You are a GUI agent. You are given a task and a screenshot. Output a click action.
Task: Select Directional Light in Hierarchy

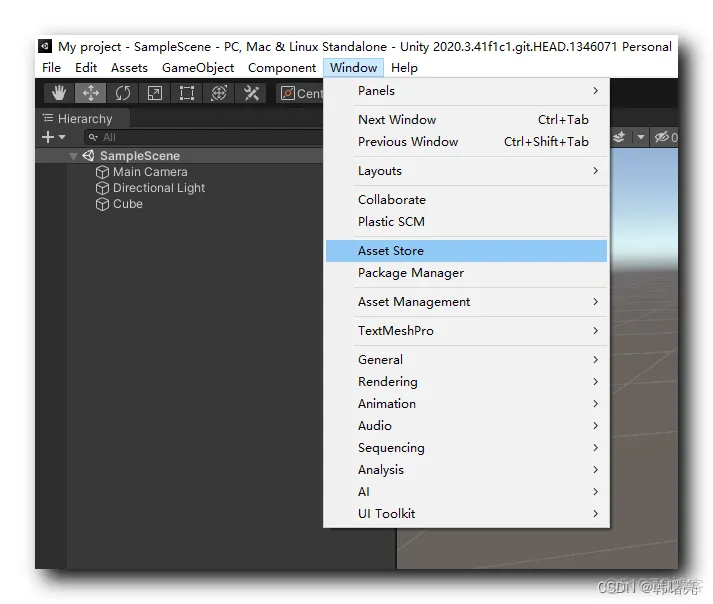point(159,188)
